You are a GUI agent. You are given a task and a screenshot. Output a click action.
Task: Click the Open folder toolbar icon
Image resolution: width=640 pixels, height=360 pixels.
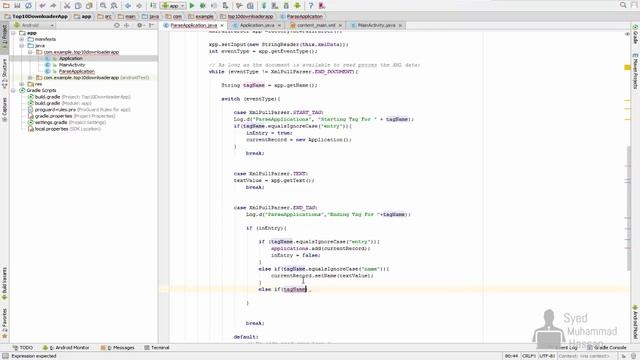tap(6, 5)
